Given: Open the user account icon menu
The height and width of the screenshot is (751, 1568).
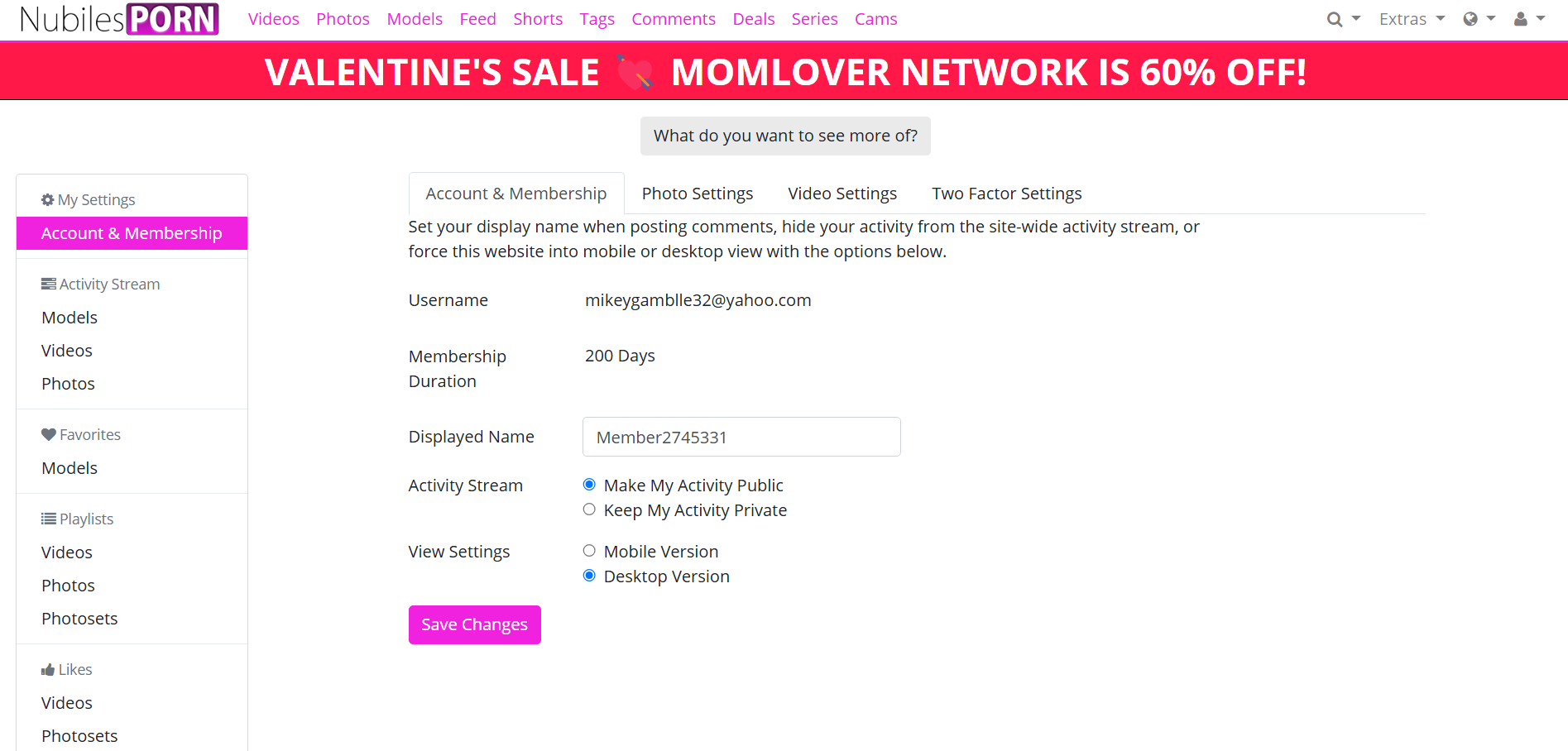Looking at the screenshot, I should pos(1521,19).
